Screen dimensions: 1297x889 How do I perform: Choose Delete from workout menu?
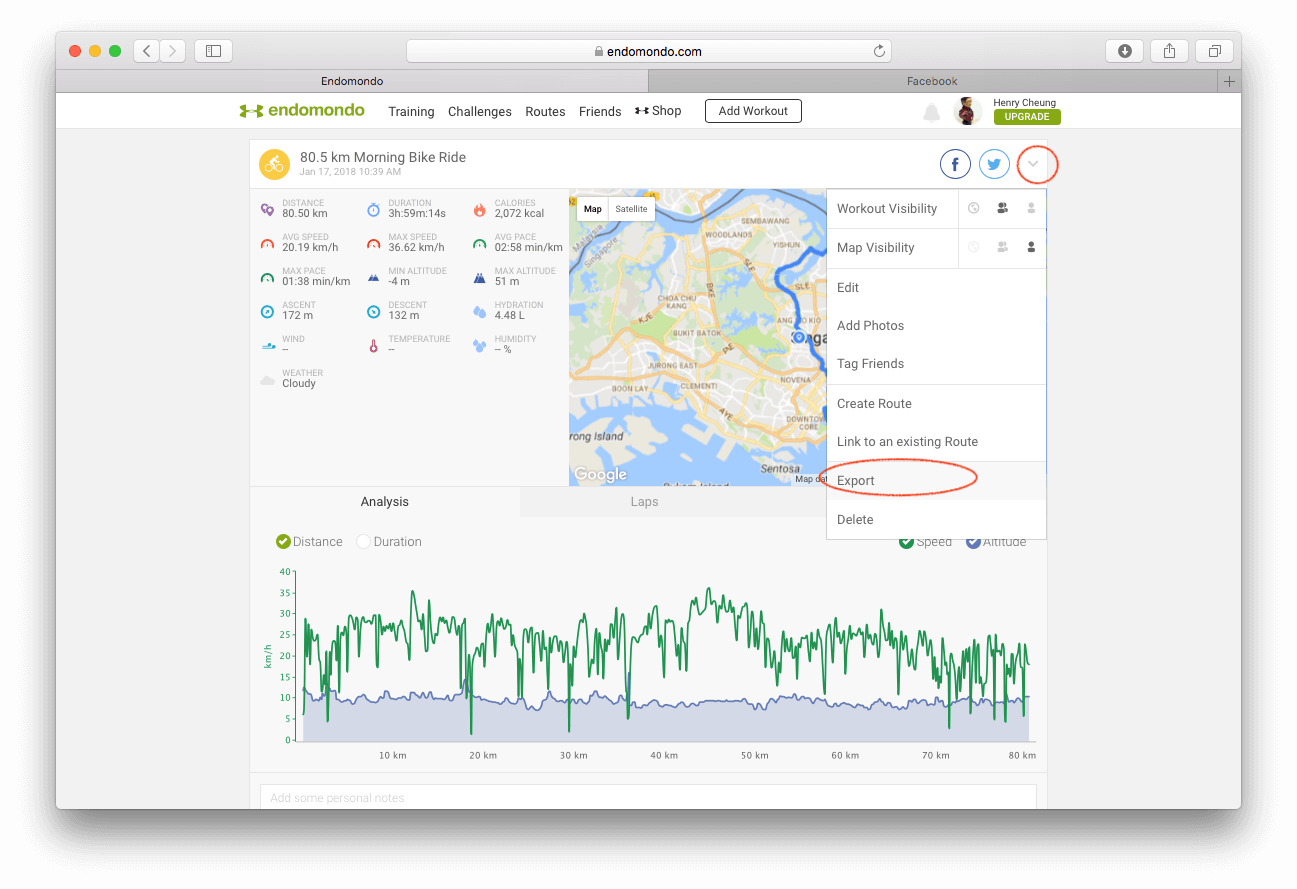point(936,519)
